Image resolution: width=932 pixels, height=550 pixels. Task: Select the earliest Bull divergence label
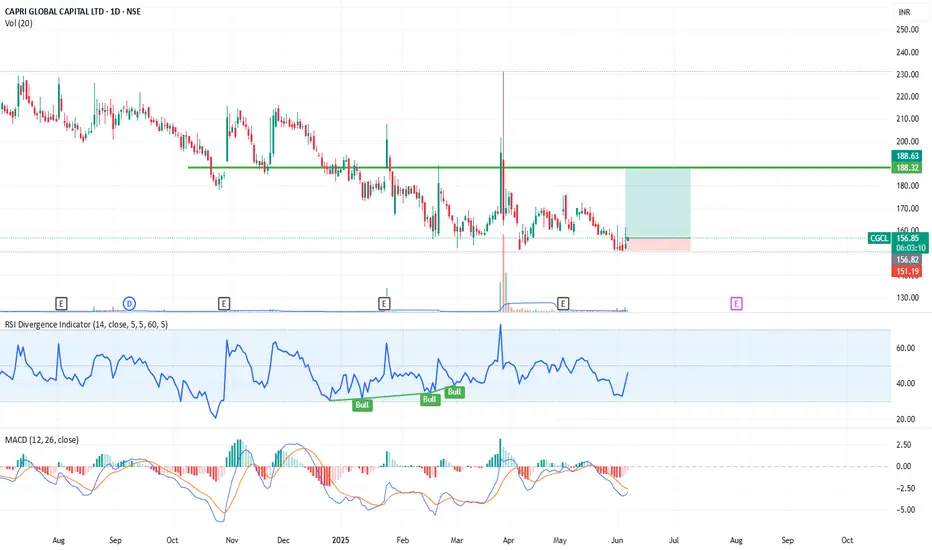click(362, 405)
